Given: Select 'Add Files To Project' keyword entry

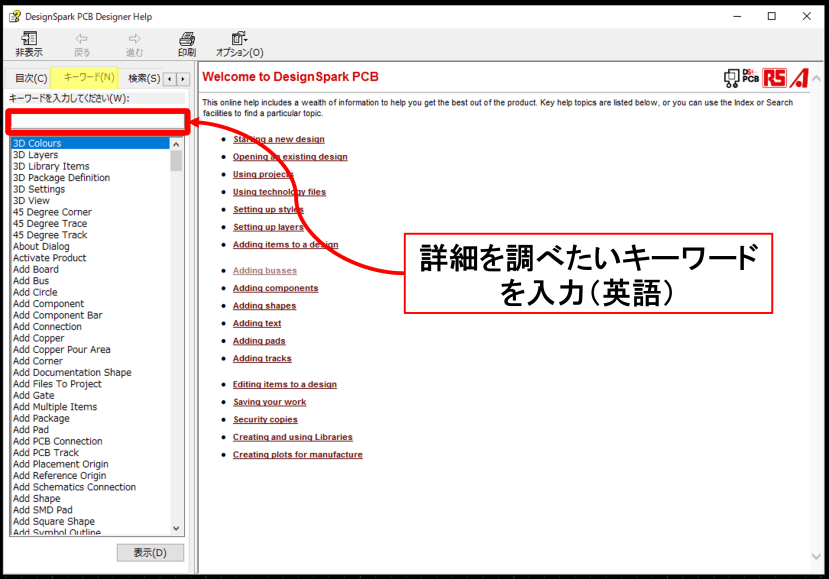Looking at the screenshot, I should coord(57,384).
